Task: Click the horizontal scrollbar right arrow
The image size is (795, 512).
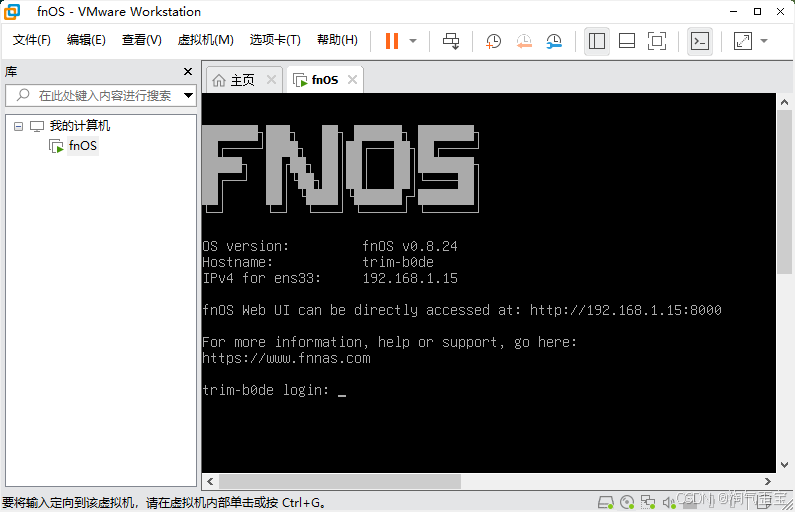Action: pos(768,481)
